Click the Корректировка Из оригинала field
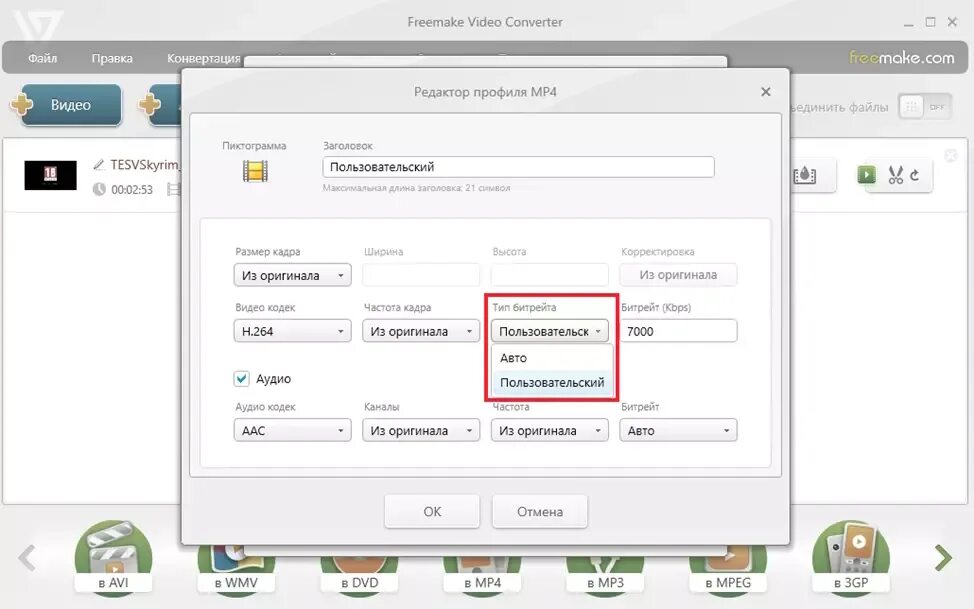The image size is (974, 609). (x=678, y=275)
